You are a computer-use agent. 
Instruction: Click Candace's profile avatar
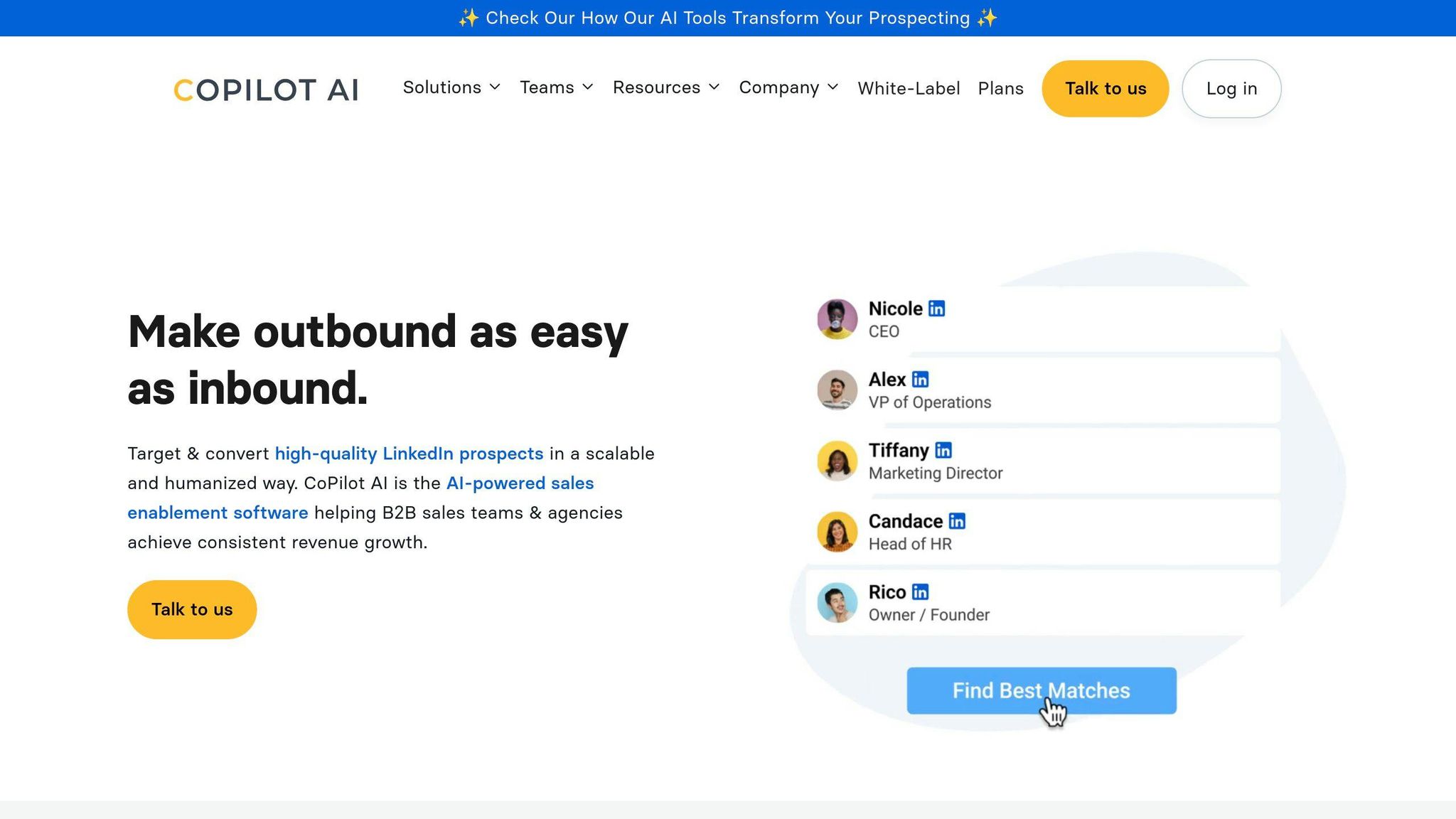click(837, 532)
